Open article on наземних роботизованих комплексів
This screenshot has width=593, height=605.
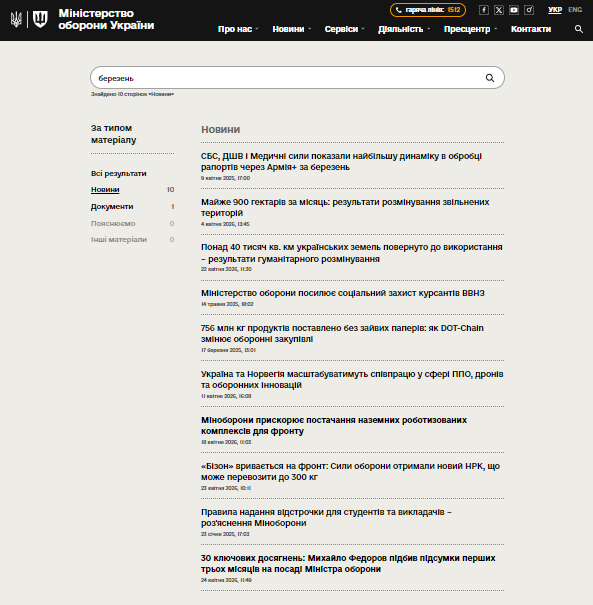(x=334, y=425)
